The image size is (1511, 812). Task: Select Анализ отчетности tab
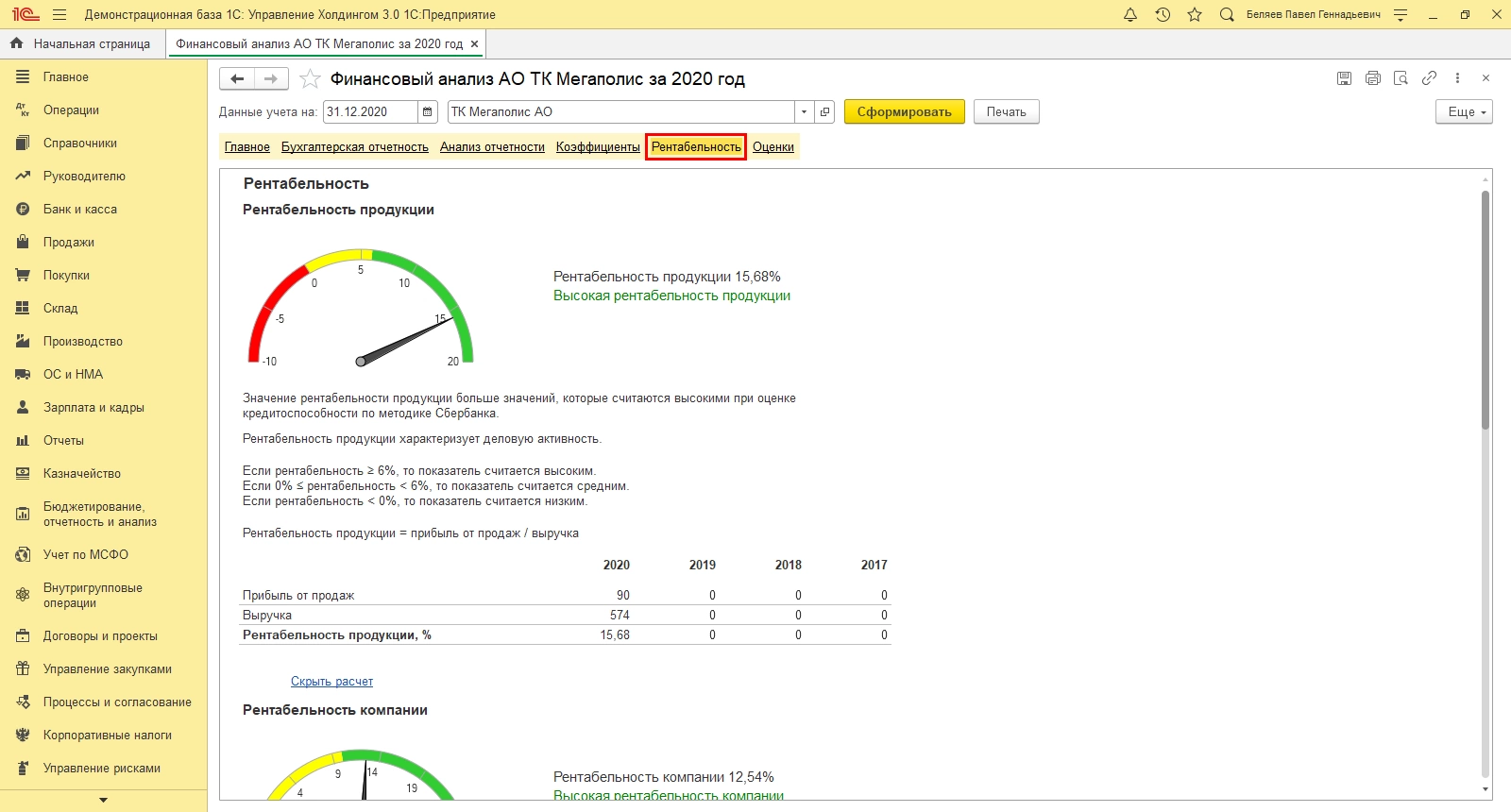[492, 147]
